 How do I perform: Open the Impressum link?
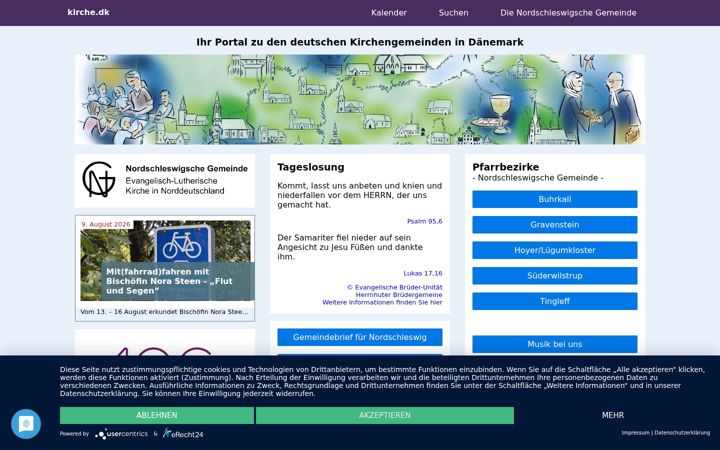click(x=636, y=433)
